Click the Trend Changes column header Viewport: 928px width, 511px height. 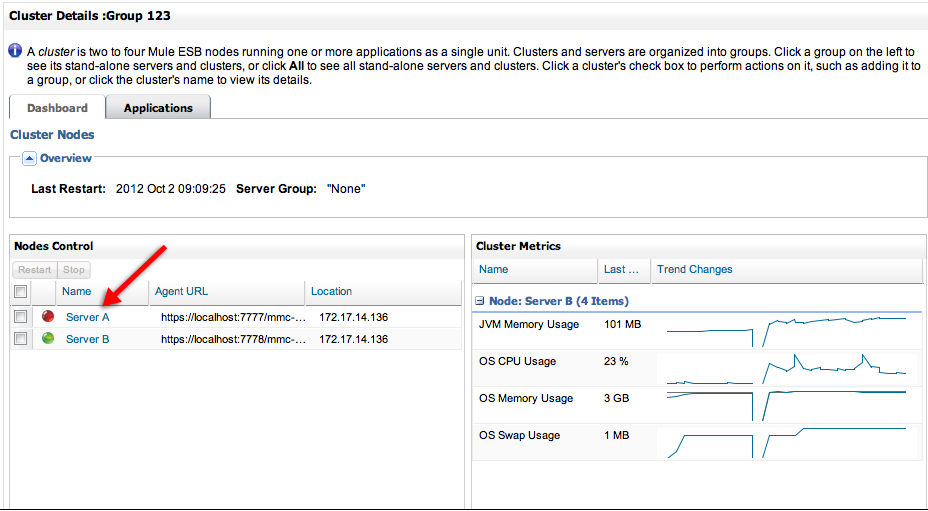694,270
